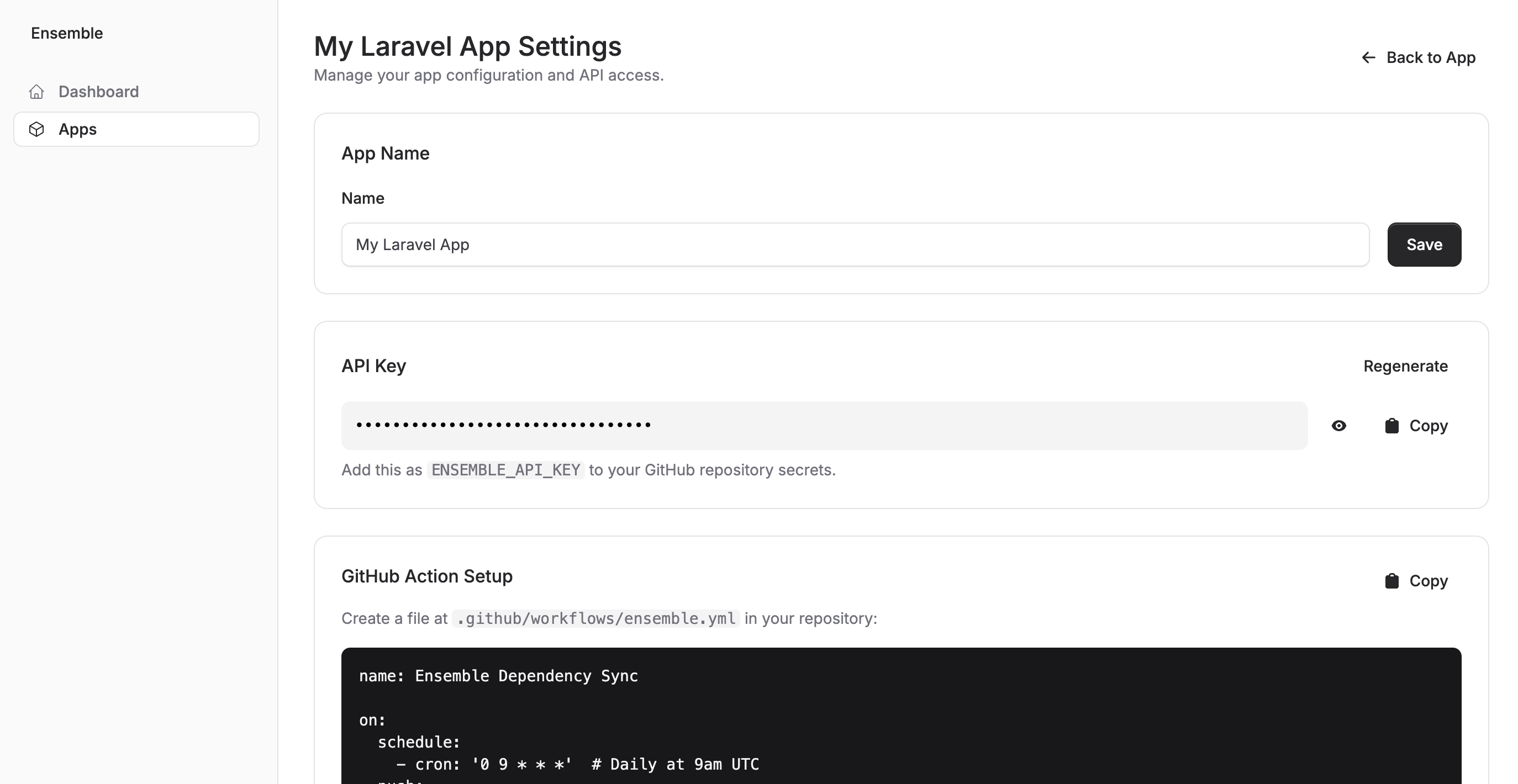This screenshot has width=1518, height=784.
Task: Regenerate the API key
Action: 1406,366
